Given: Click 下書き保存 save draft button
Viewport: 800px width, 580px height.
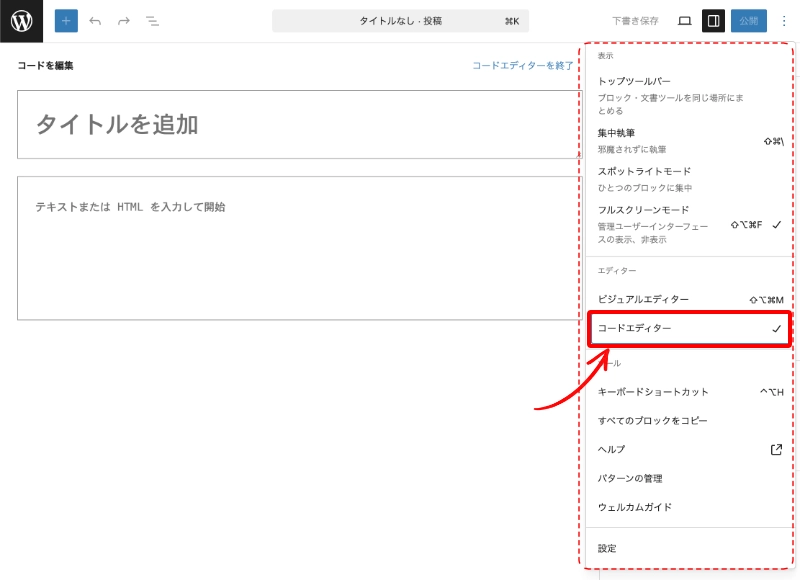Looking at the screenshot, I should click(635, 21).
